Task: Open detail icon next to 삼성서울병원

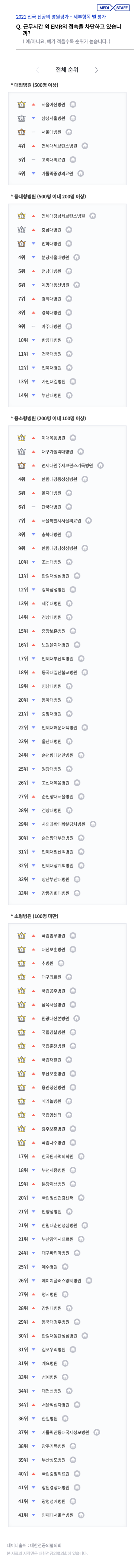Action: (x=73, y=119)
